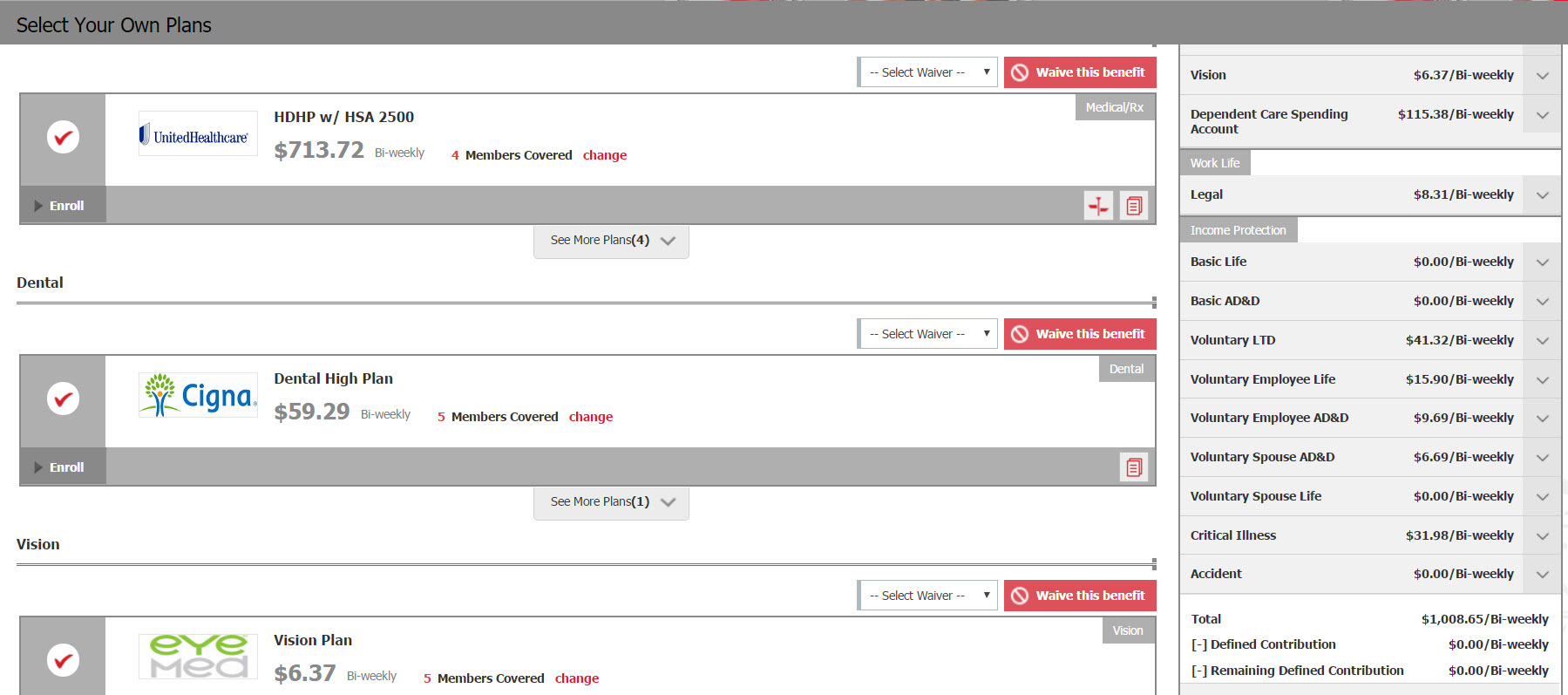Expand the Legal summary row chevron
This screenshot has height=695, width=1568.
[1542, 195]
